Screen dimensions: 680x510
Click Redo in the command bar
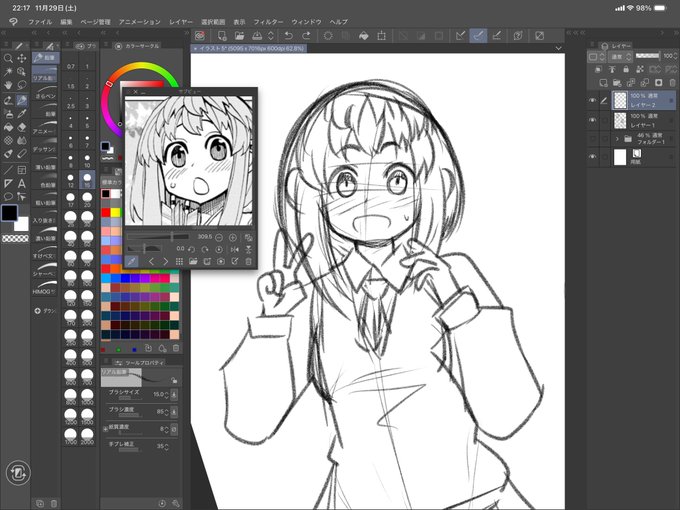(x=306, y=36)
